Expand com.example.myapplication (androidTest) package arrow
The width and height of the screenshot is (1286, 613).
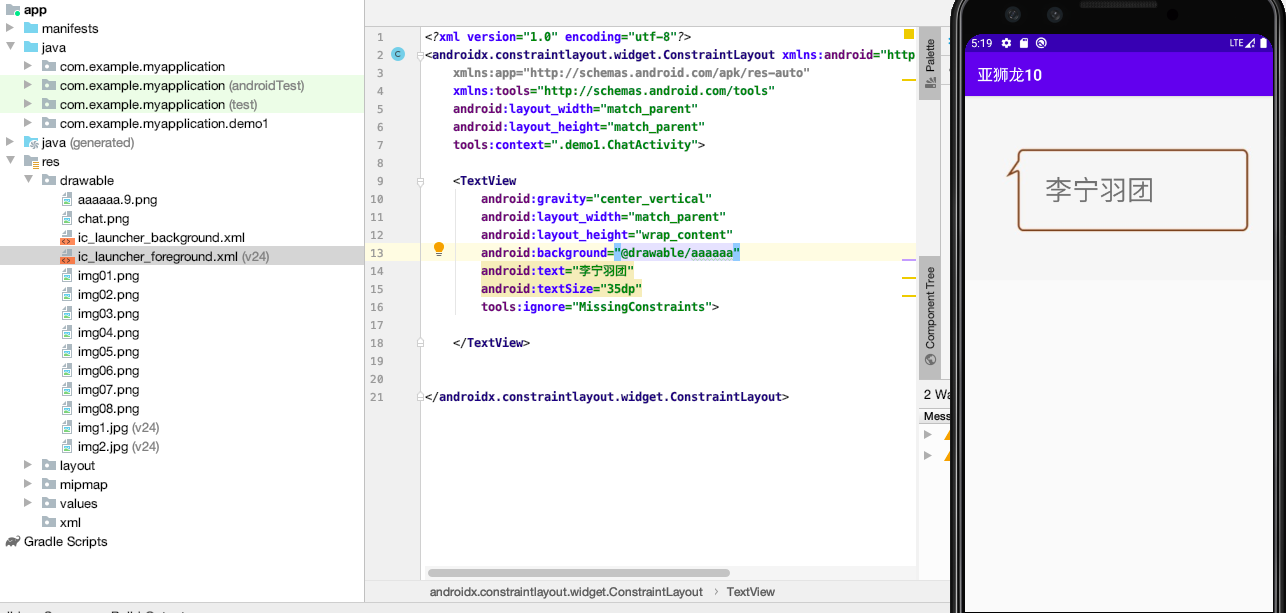[x=29, y=86]
